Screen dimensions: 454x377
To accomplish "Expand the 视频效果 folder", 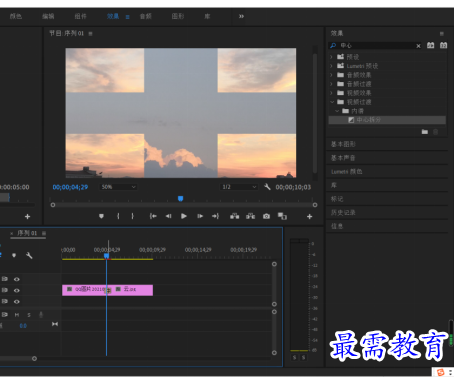I will point(331,93).
